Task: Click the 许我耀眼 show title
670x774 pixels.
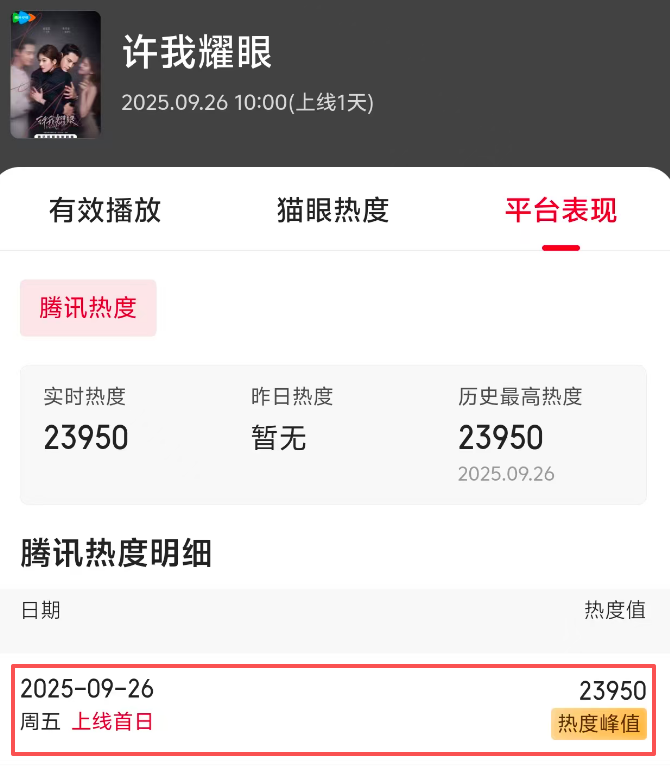Action: (x=197, y=52)
